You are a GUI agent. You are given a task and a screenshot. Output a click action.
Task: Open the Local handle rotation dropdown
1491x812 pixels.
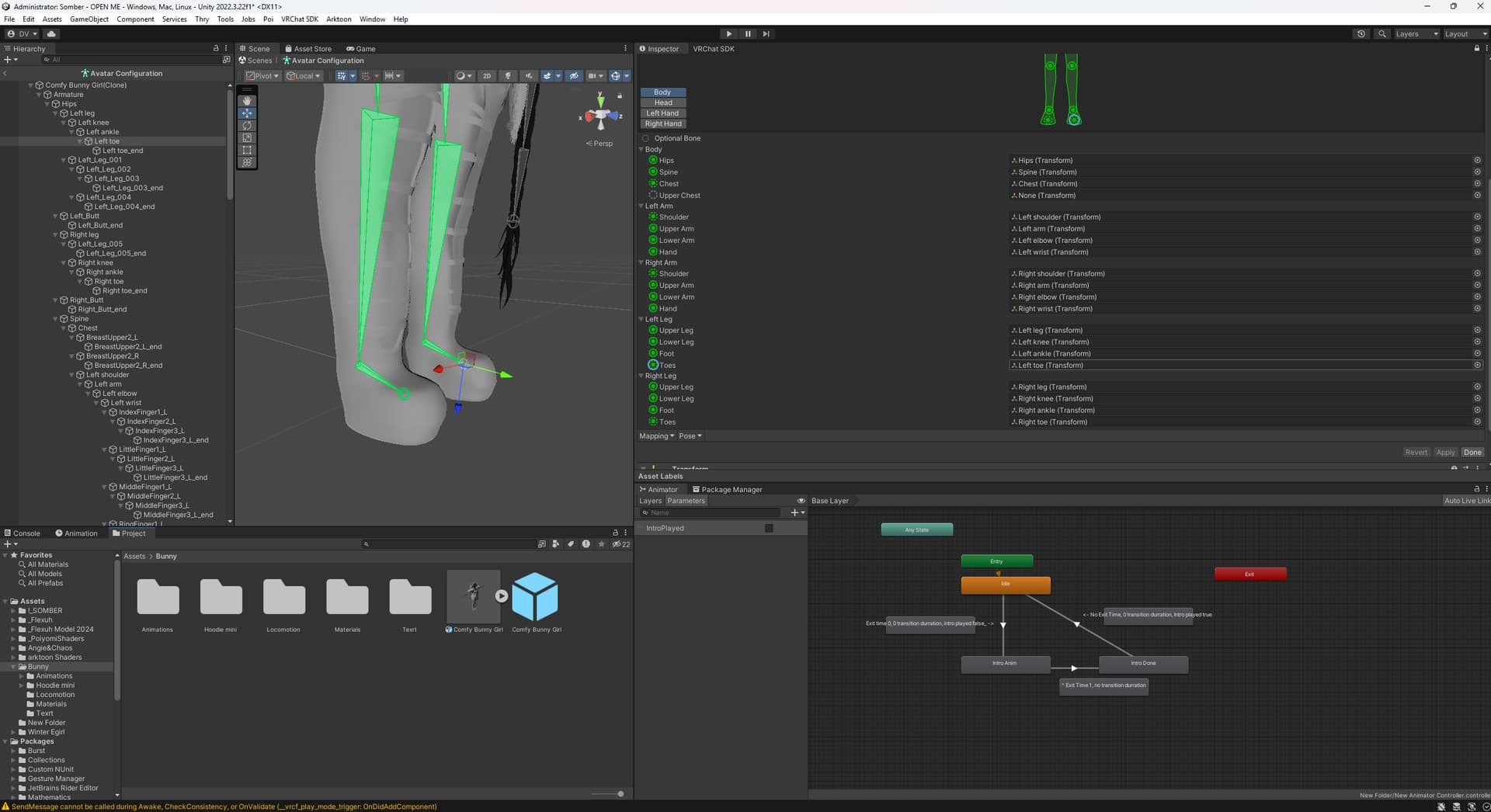pyautogui.click(x=304, y=76)
